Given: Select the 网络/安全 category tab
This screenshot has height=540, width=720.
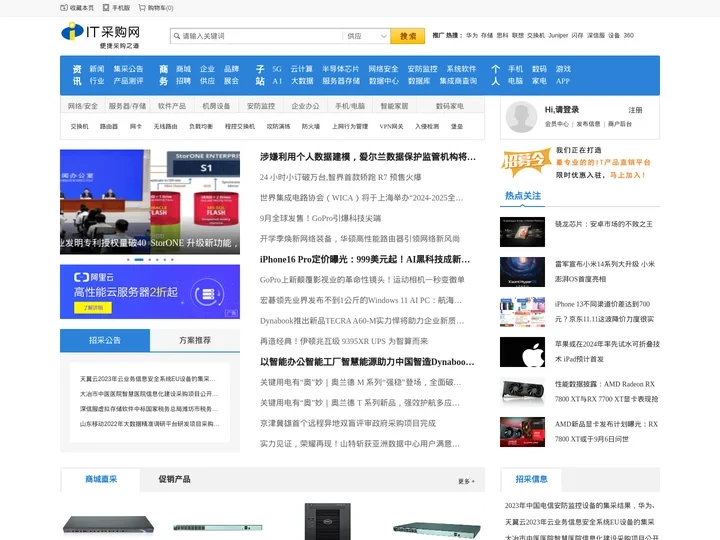Looking at the screenshot, I should (83, 106).
